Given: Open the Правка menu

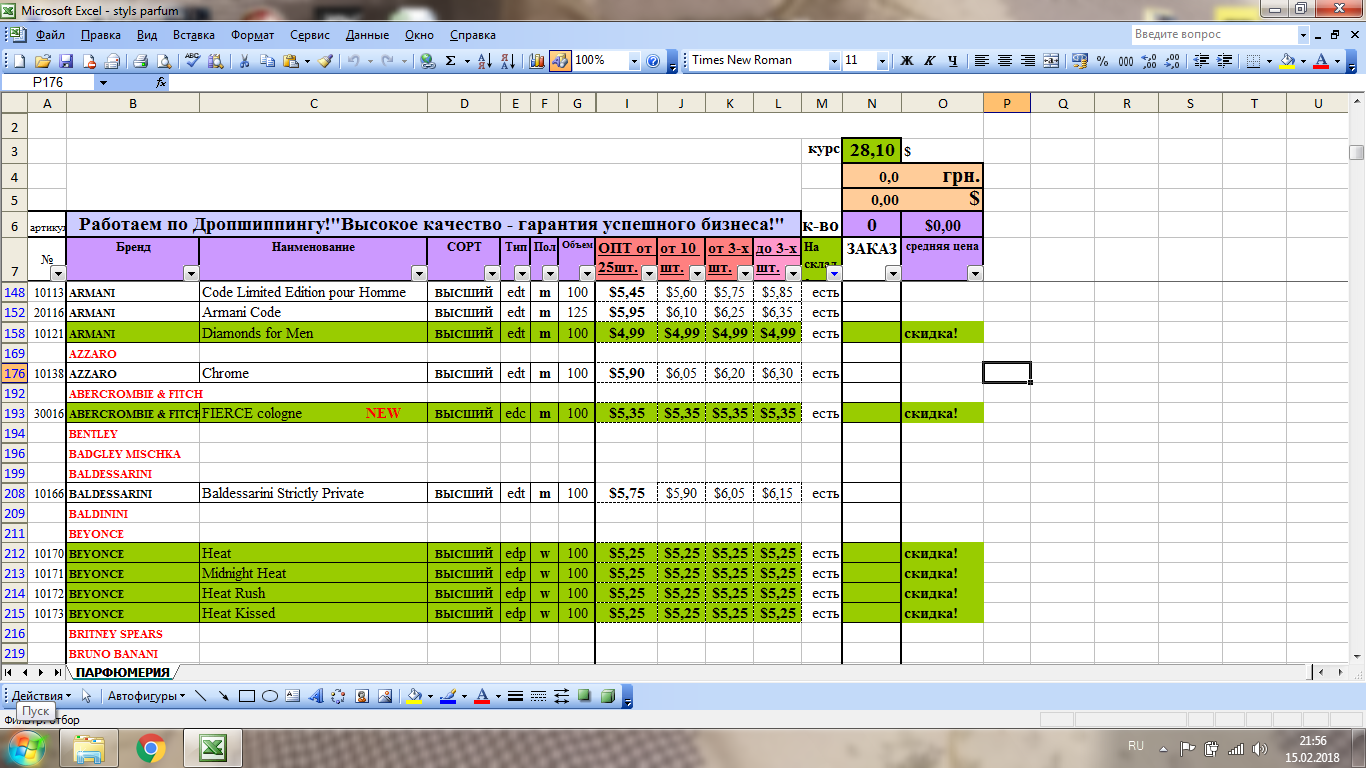Looking at the screenshot, I should point(101,35).
